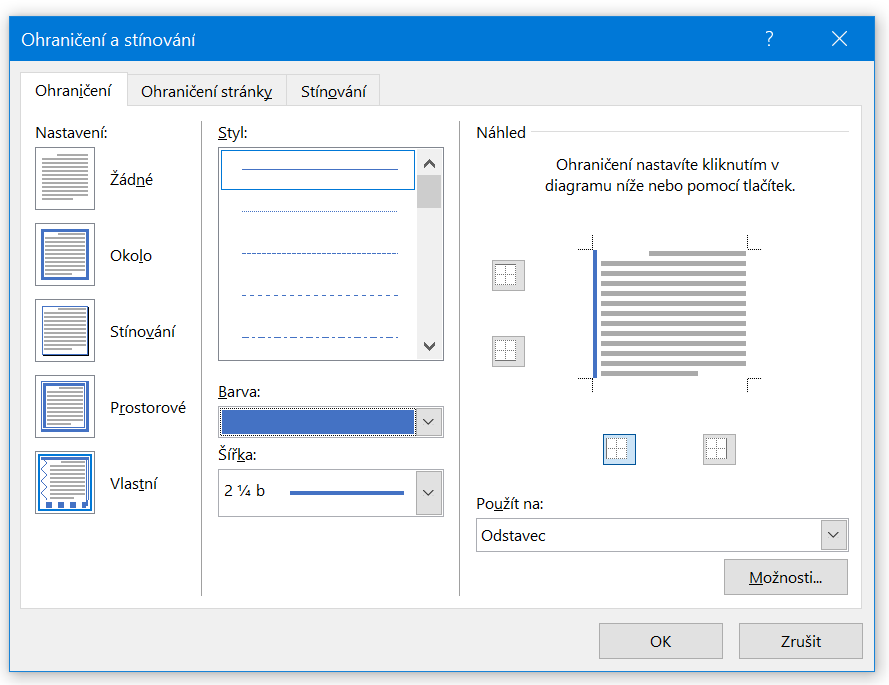Open the Stínování tab
The image size is (889, 685).
333,91
